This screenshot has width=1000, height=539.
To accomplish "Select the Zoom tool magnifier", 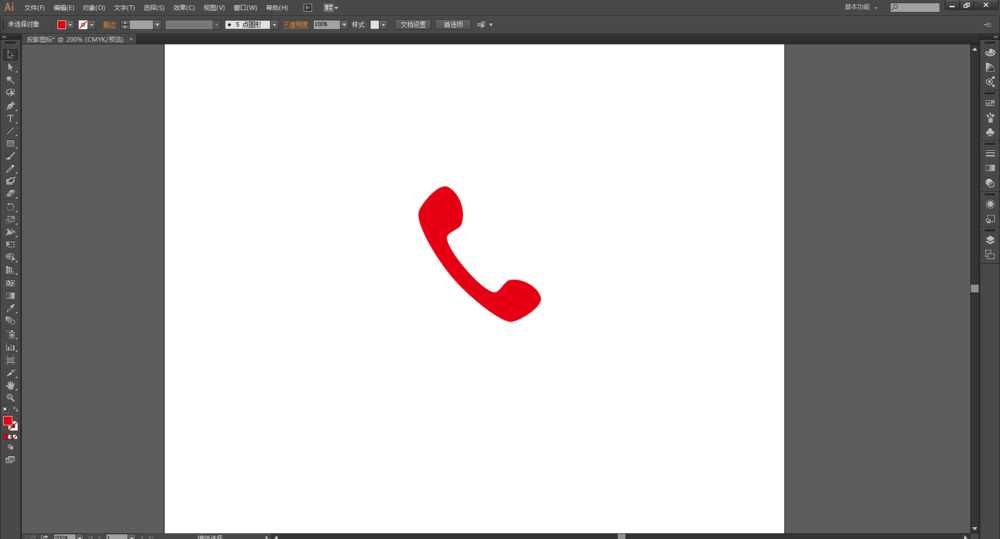I will coord(11,398).
